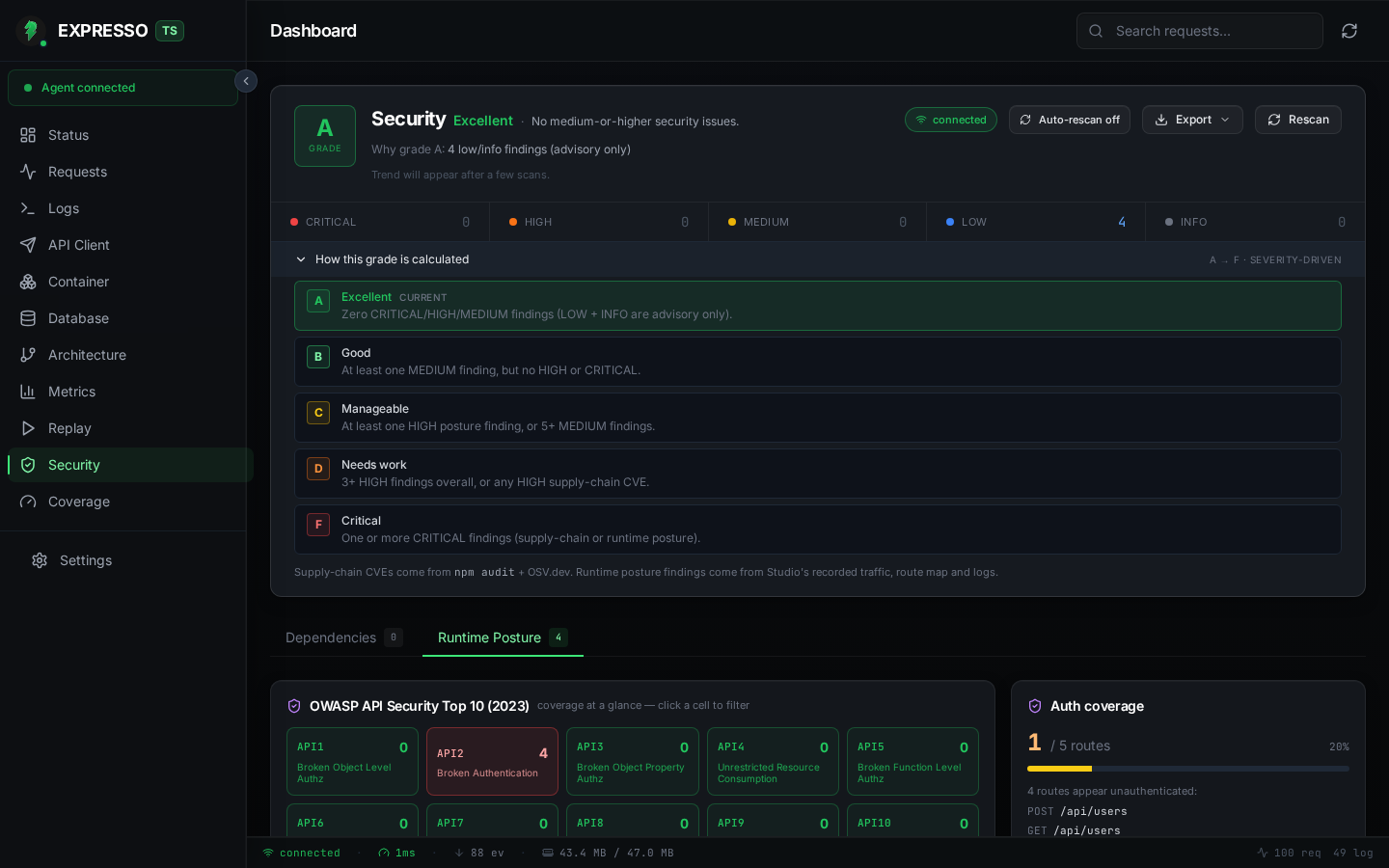Click the 100 req status bar entry
This screenshot has width=1389, height=868.
(x=1290, y=853)
